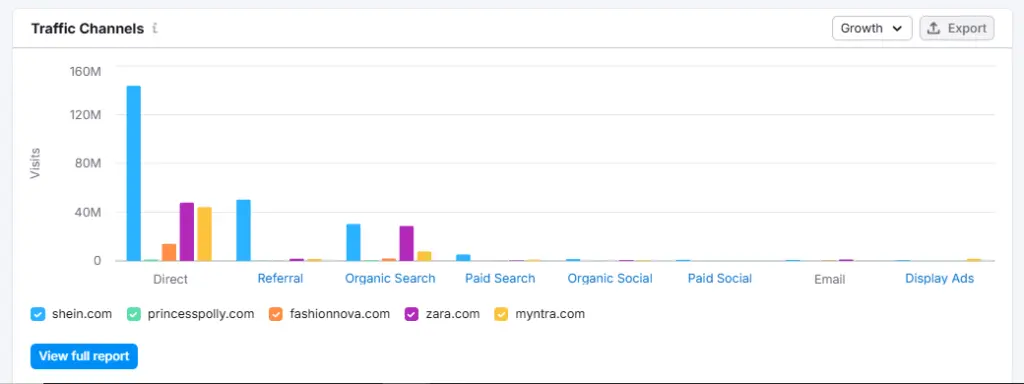1024x384 pixels.
Task: Click the fashionnova.com legend label
Action: [340, 314]
